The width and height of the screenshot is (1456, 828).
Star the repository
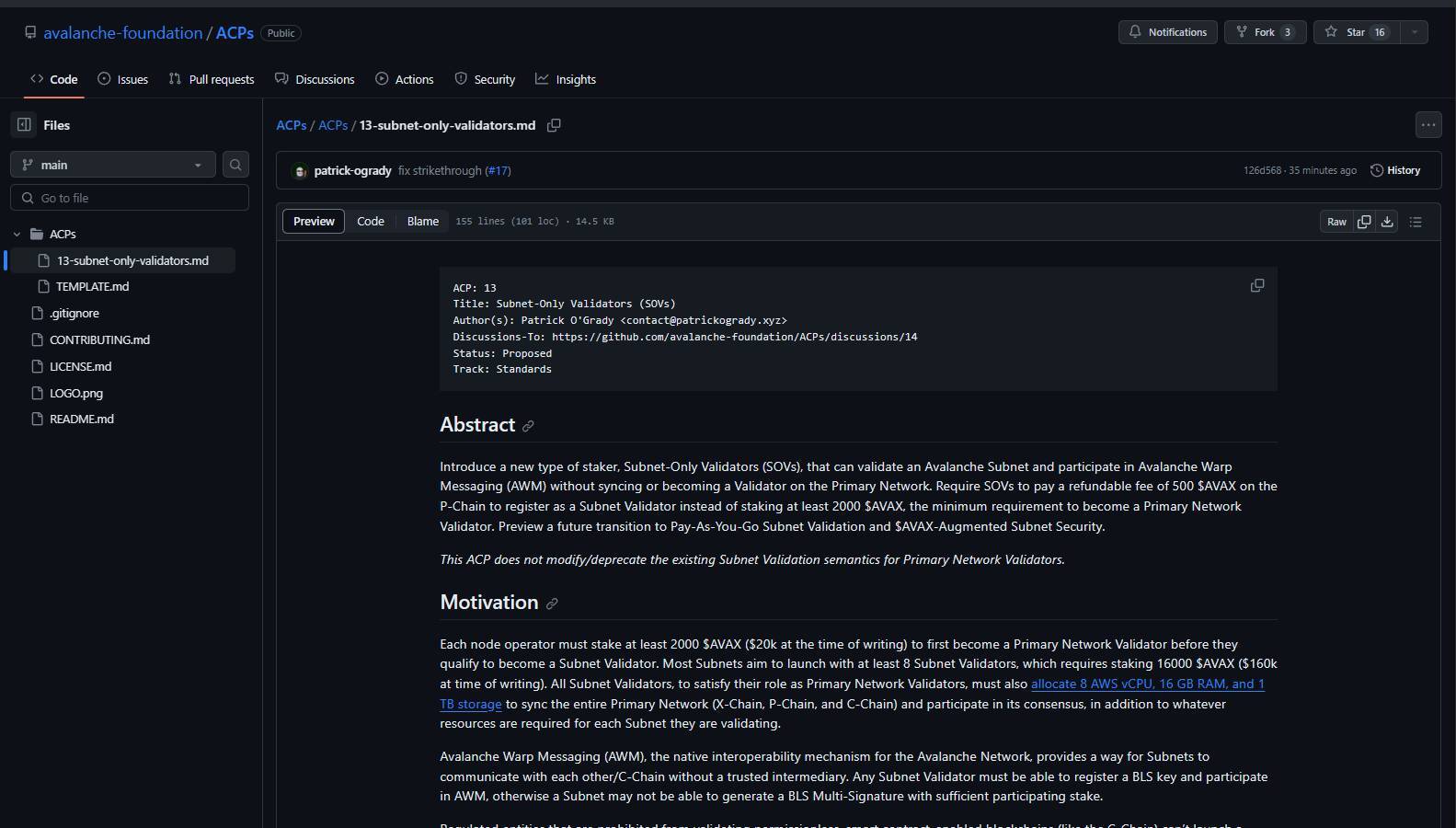(1357, 32)
